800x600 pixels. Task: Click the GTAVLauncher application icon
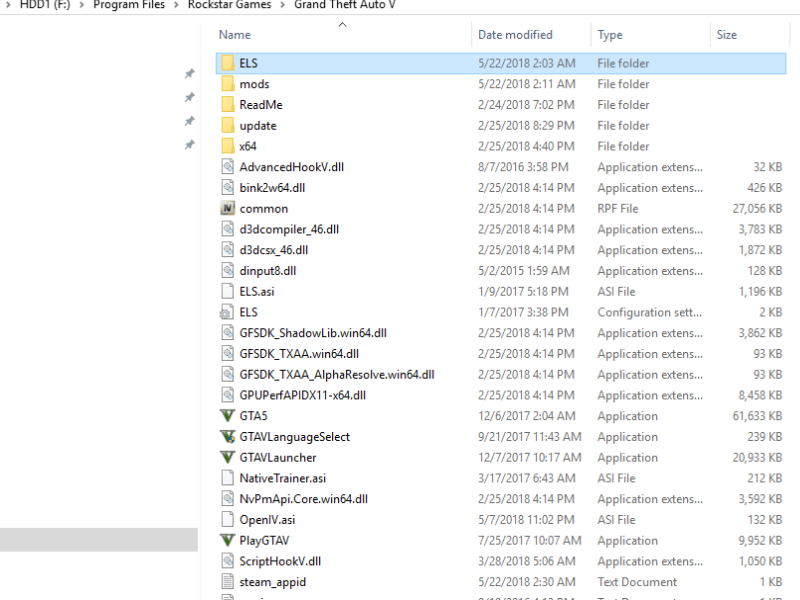(228, 457)
